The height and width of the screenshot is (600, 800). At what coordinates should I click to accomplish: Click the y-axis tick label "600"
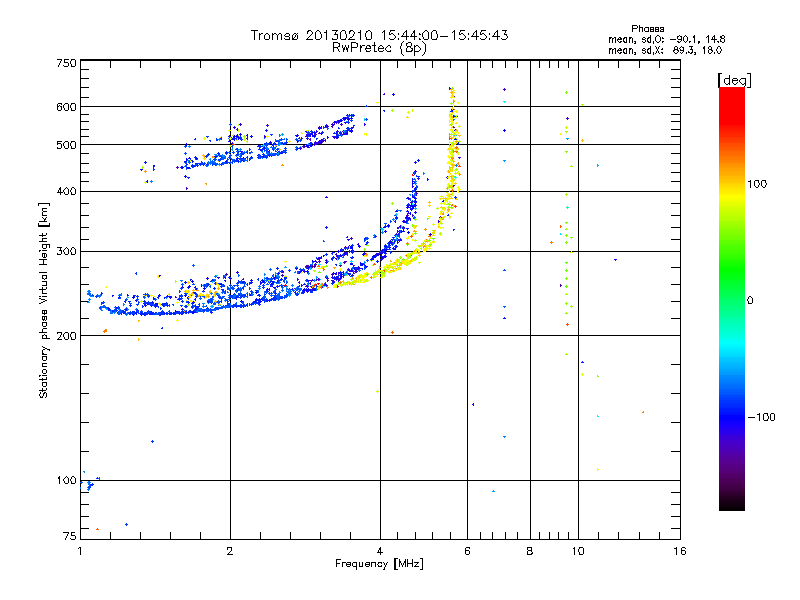coord(66,107)
